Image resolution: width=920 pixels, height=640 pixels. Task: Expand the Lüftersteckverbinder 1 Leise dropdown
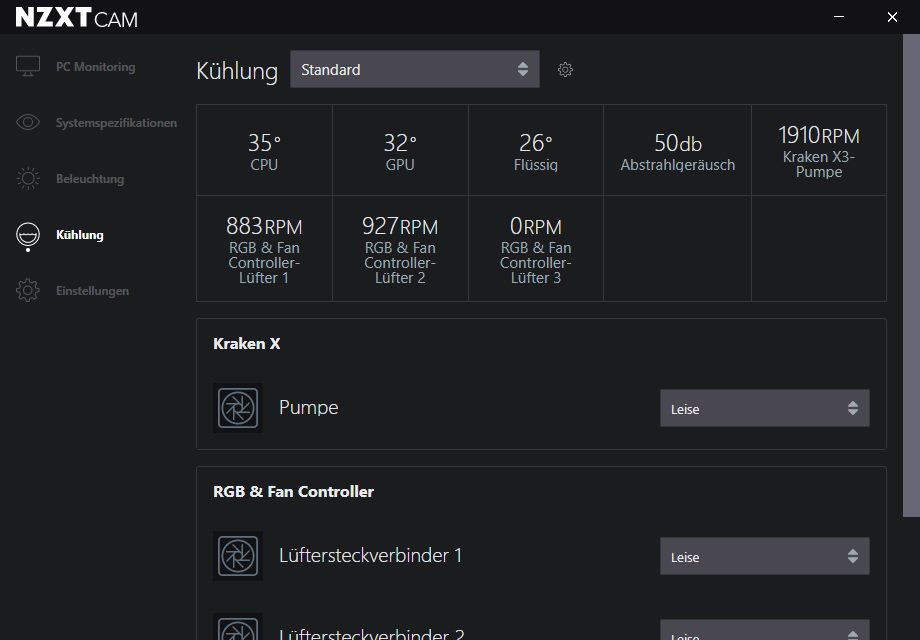(764, 556)
